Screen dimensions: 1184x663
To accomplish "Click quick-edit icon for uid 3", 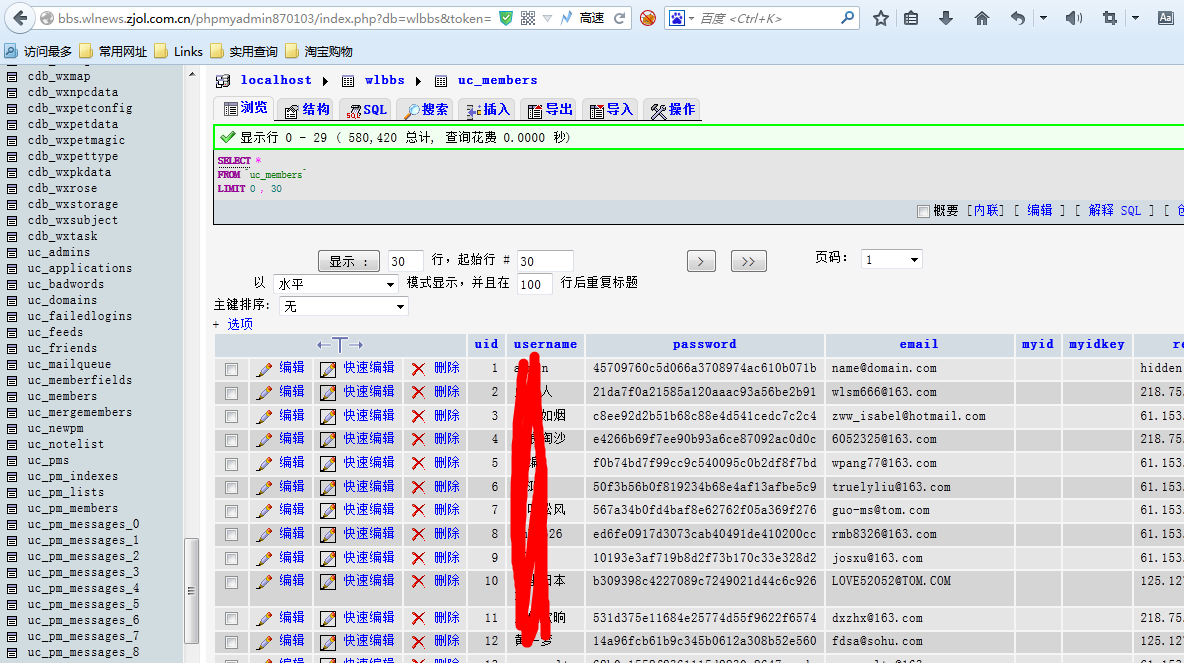I will [x=328, y=417].
